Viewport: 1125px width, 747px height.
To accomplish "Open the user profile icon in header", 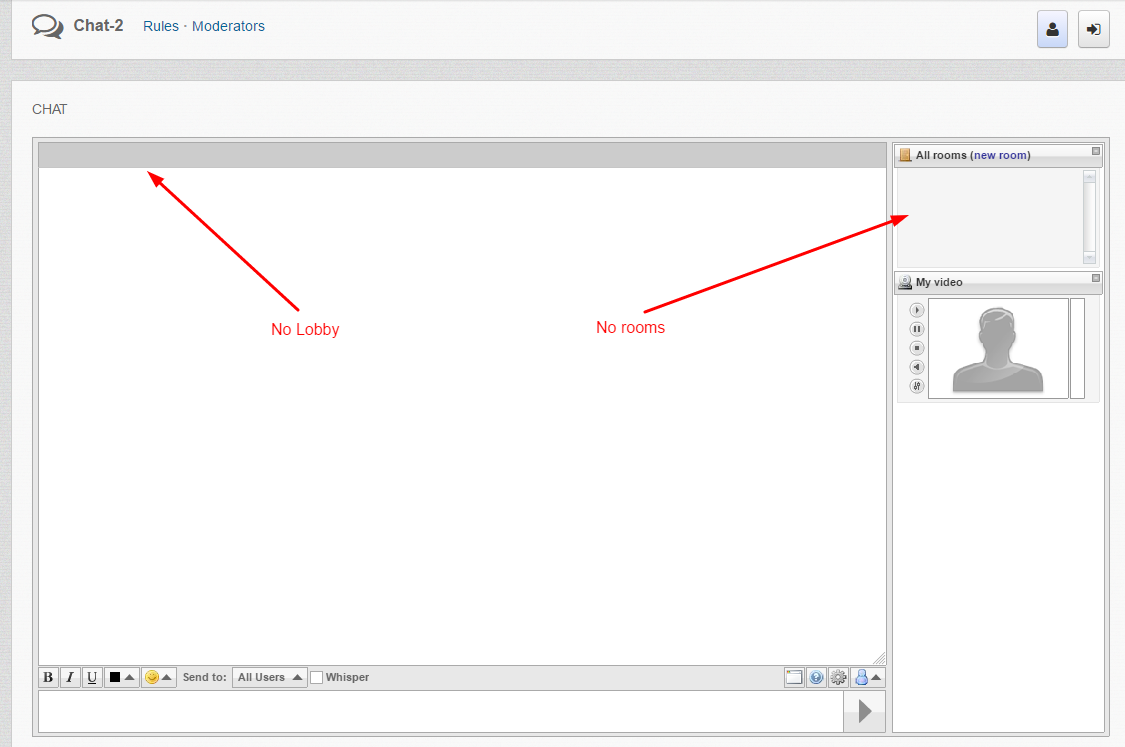I will (1052, 29).
